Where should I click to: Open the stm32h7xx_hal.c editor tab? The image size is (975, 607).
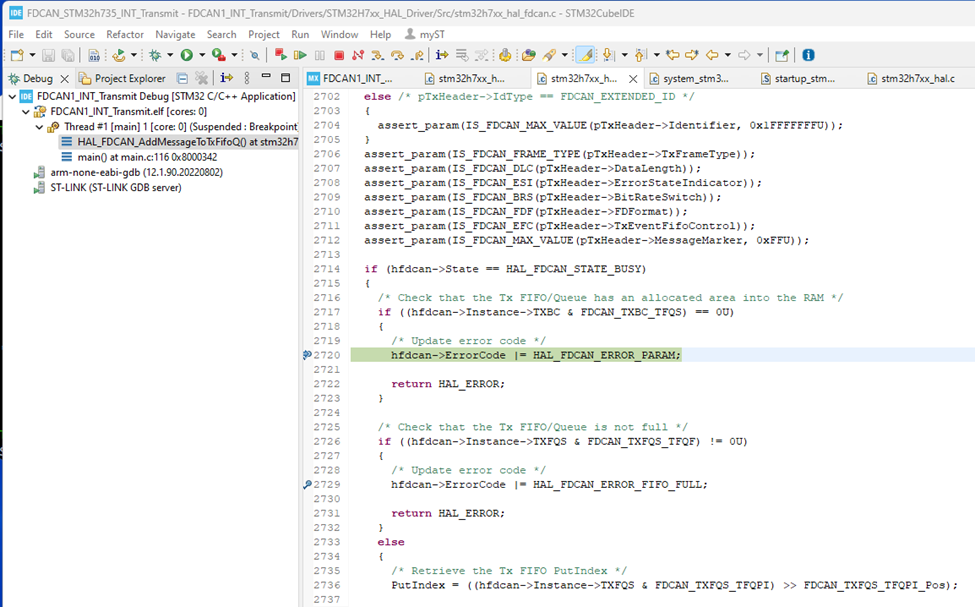pos(917,78)
